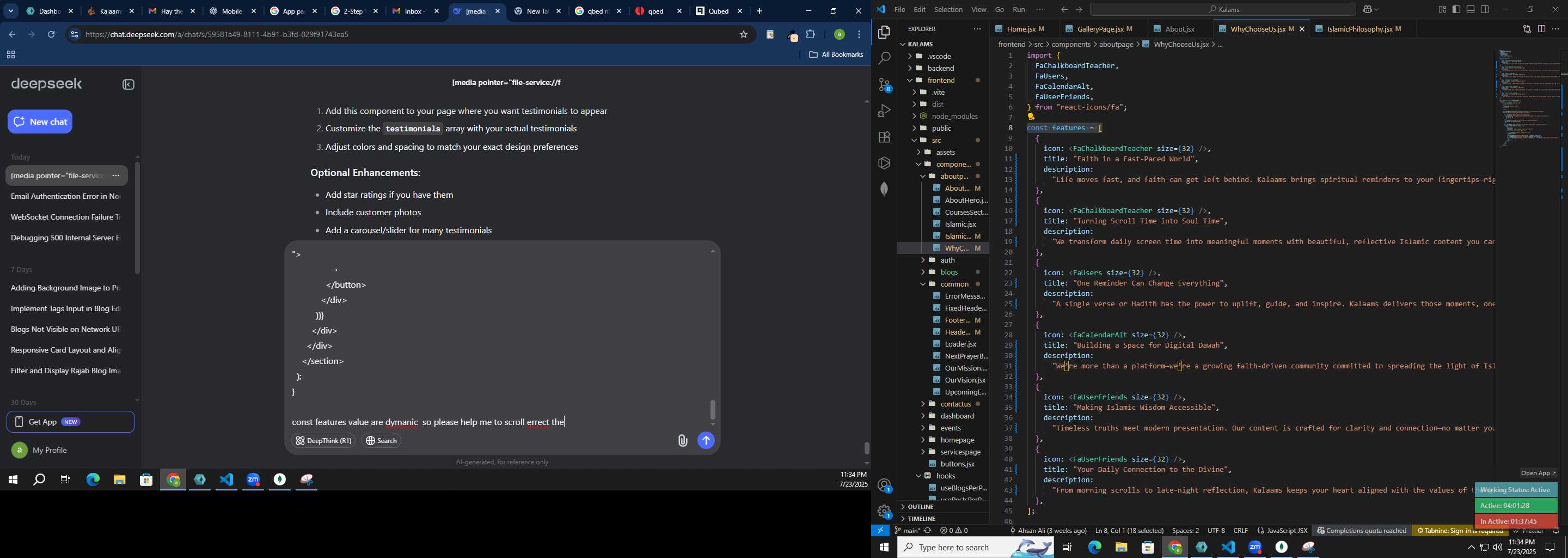Toggle the VS Code Primary Side Bar

point(1456,10)
